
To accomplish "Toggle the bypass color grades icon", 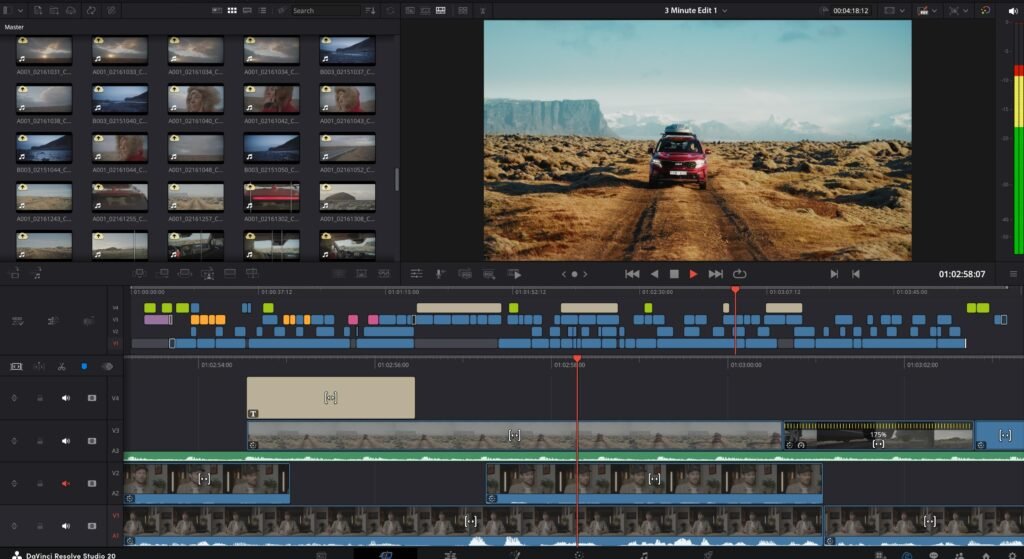I will tap(985, 10).
